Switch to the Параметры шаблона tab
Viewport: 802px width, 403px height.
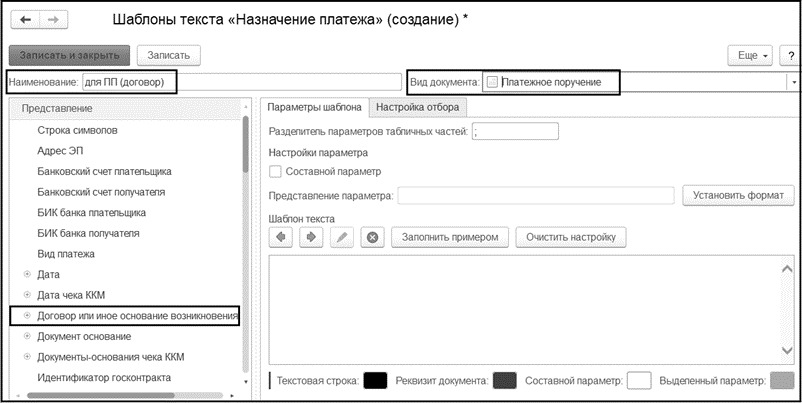click(x=315, y=107)
